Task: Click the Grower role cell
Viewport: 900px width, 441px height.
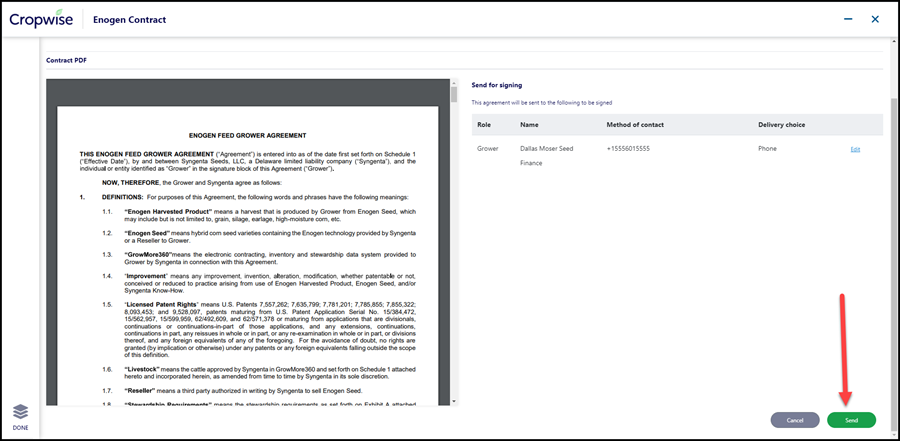Action: (x=487, y=149)
